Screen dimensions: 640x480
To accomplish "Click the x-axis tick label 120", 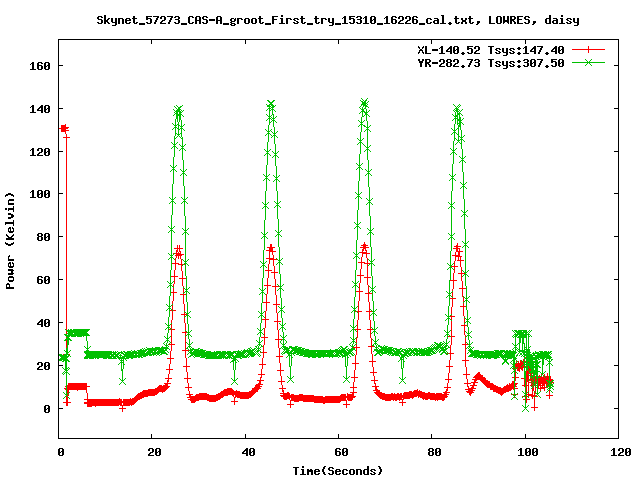I will click(621, 452).
